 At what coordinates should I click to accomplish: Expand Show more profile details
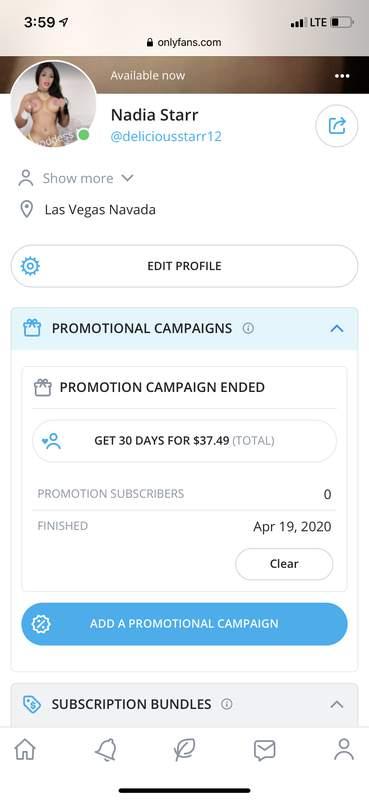[76, 178]
